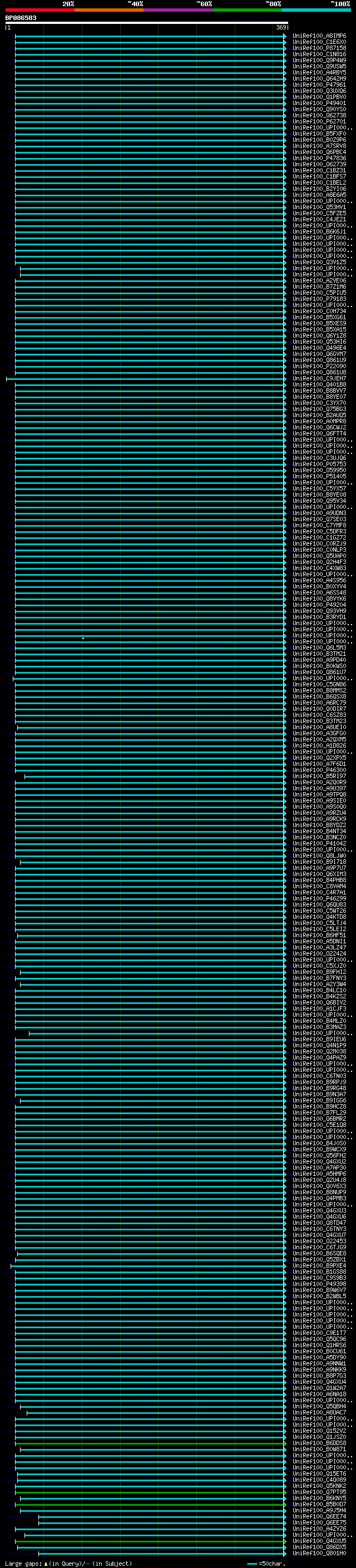The height and width of the screenshot is (1568, 356).
Task: Select the UniRef100_C7YMF8 label
Action: (x=319, y=525)
